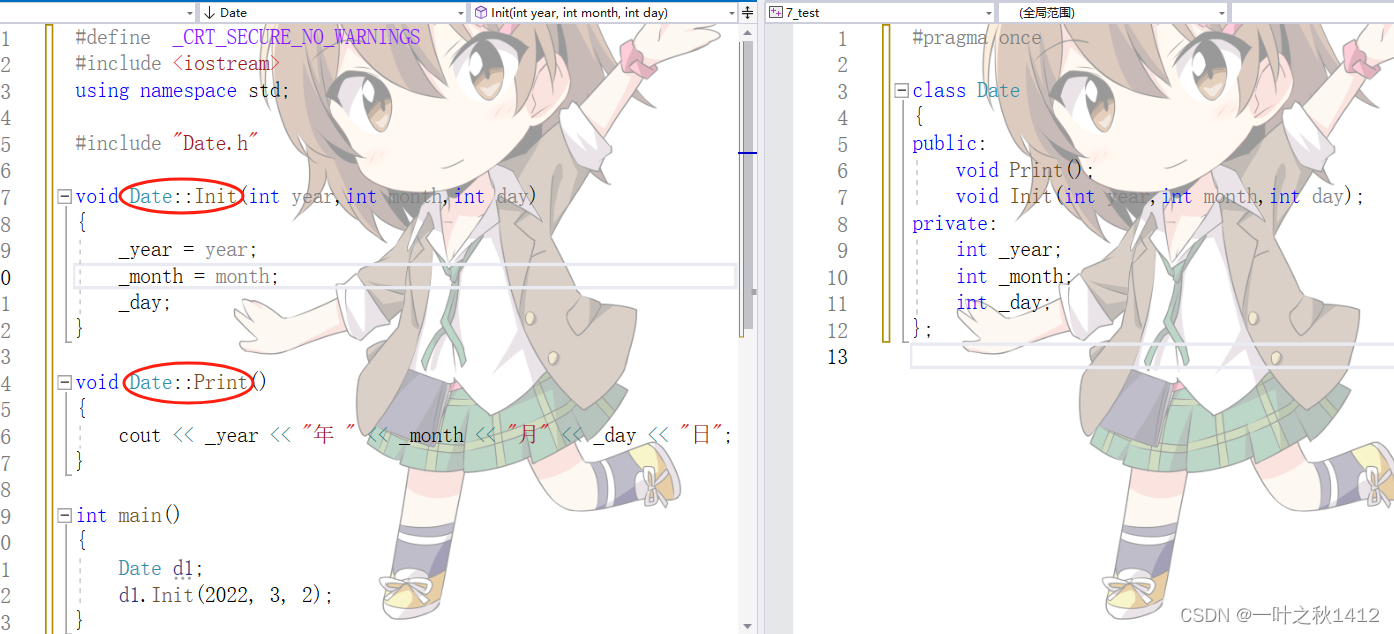Screen dimensions: 1394x634
Task: Click the split editor window icon
Action: [x=747, y=12]
